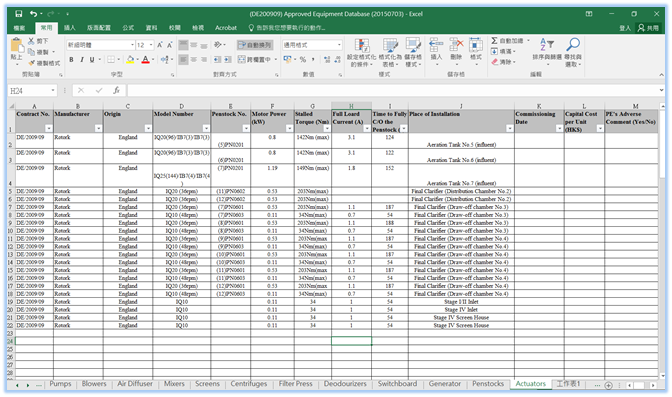Open the Model Number column filter
672x397 pixels.
[206, 129]
